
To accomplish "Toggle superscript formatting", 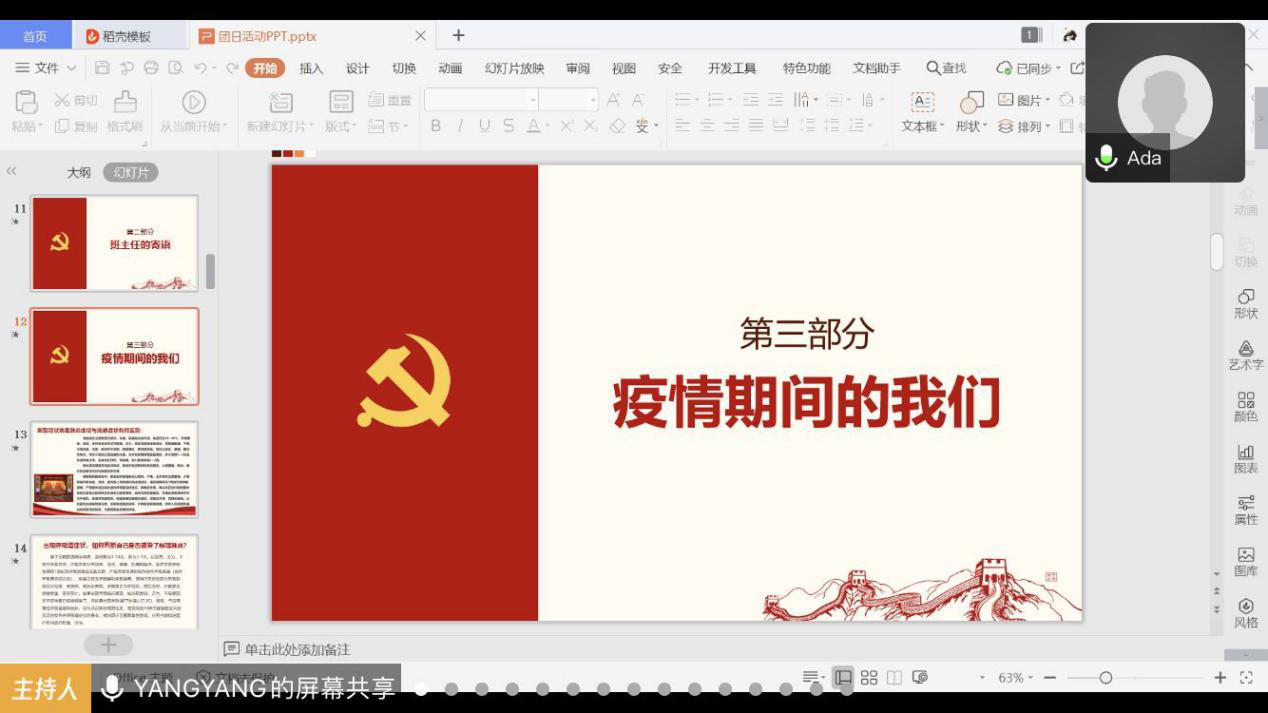I will (x=566, y=126).
